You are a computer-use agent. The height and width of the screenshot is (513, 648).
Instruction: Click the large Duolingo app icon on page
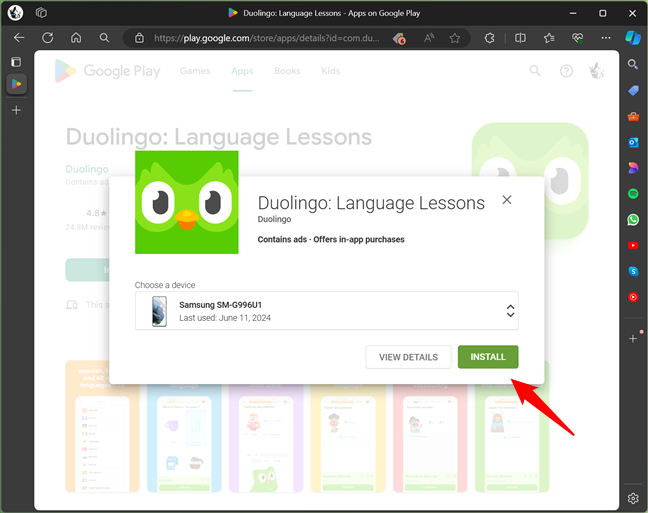tap(530, 181)
